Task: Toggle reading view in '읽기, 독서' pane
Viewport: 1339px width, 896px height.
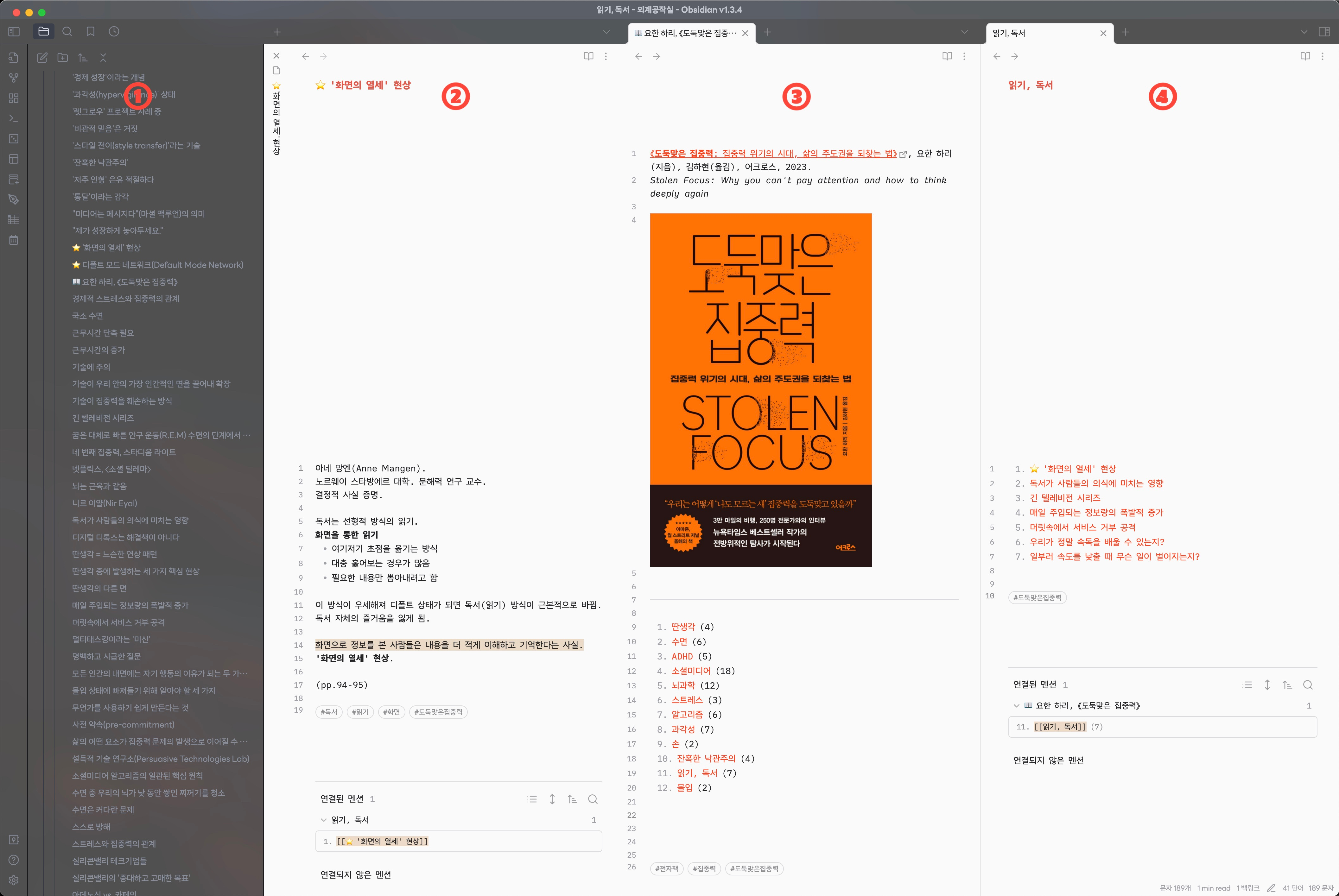Action: click(1305, 56)
